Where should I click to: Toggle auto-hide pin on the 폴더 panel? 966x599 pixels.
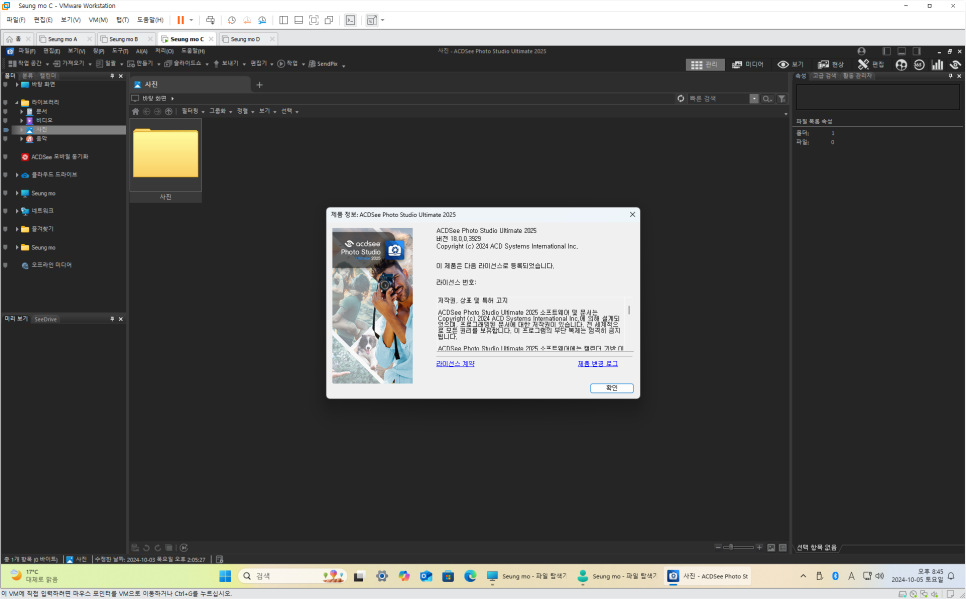click(113, 76)
